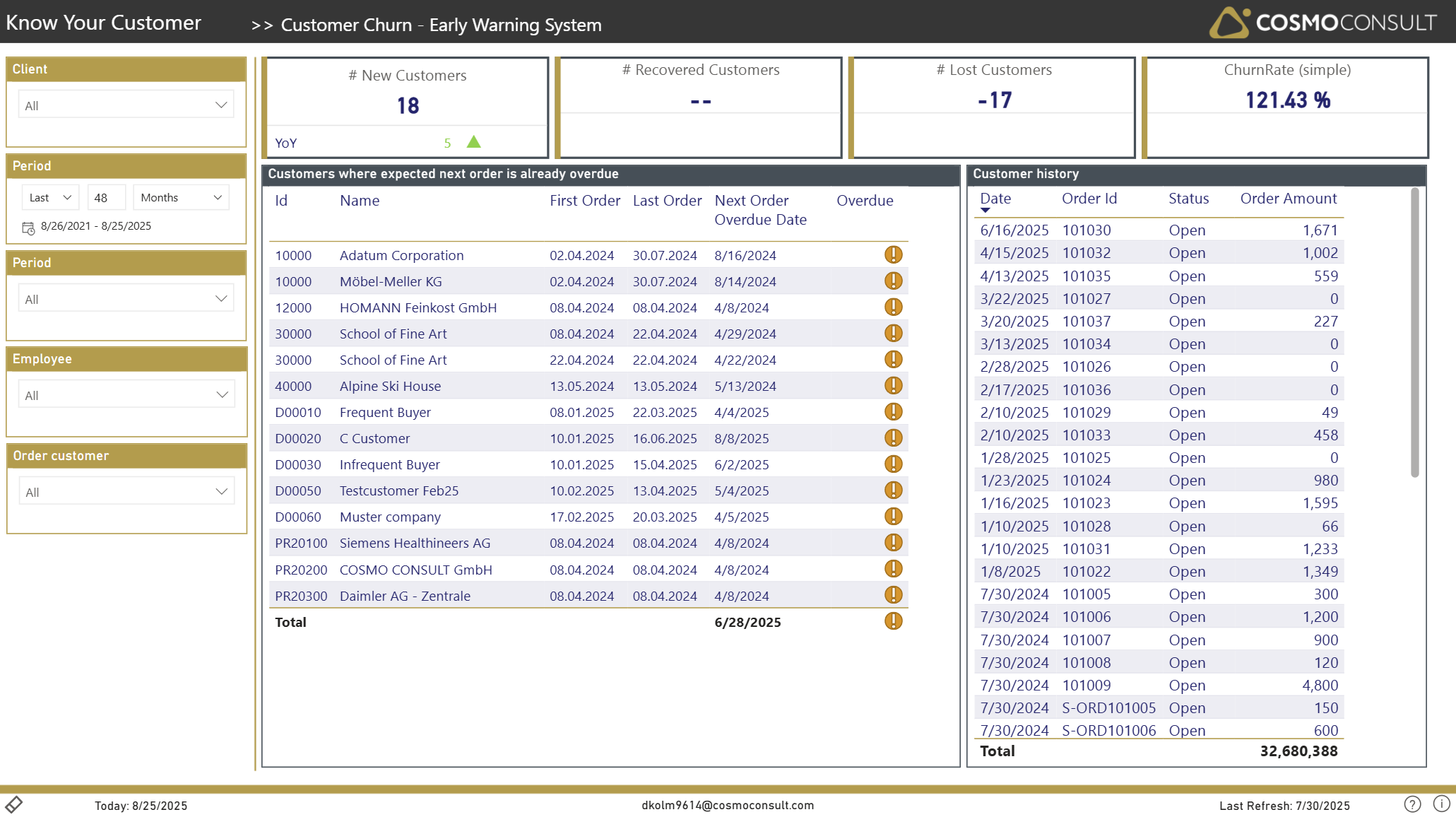Sort history by Date column header

tap(995, 199)
